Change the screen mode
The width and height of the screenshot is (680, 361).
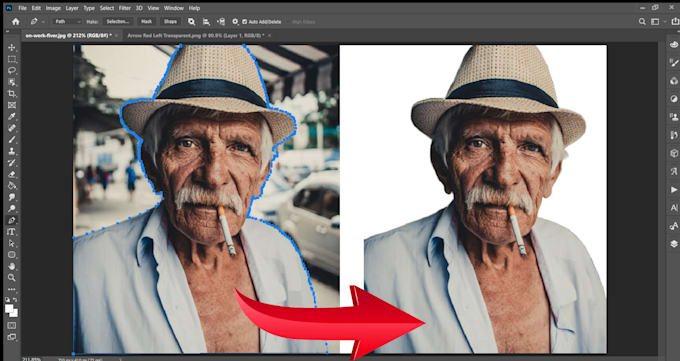tap(12, 337)
